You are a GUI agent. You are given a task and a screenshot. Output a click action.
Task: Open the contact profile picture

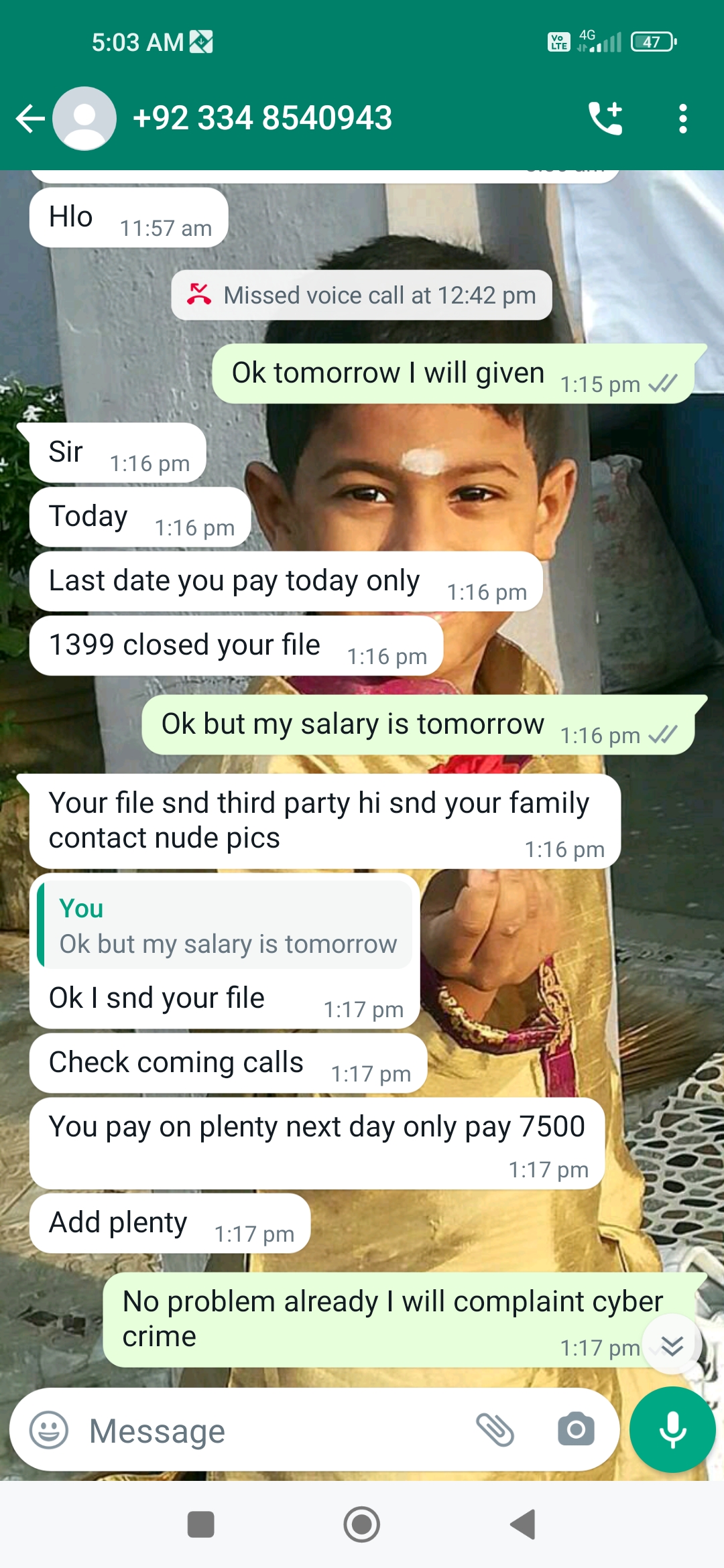click(x=84, y=119)
